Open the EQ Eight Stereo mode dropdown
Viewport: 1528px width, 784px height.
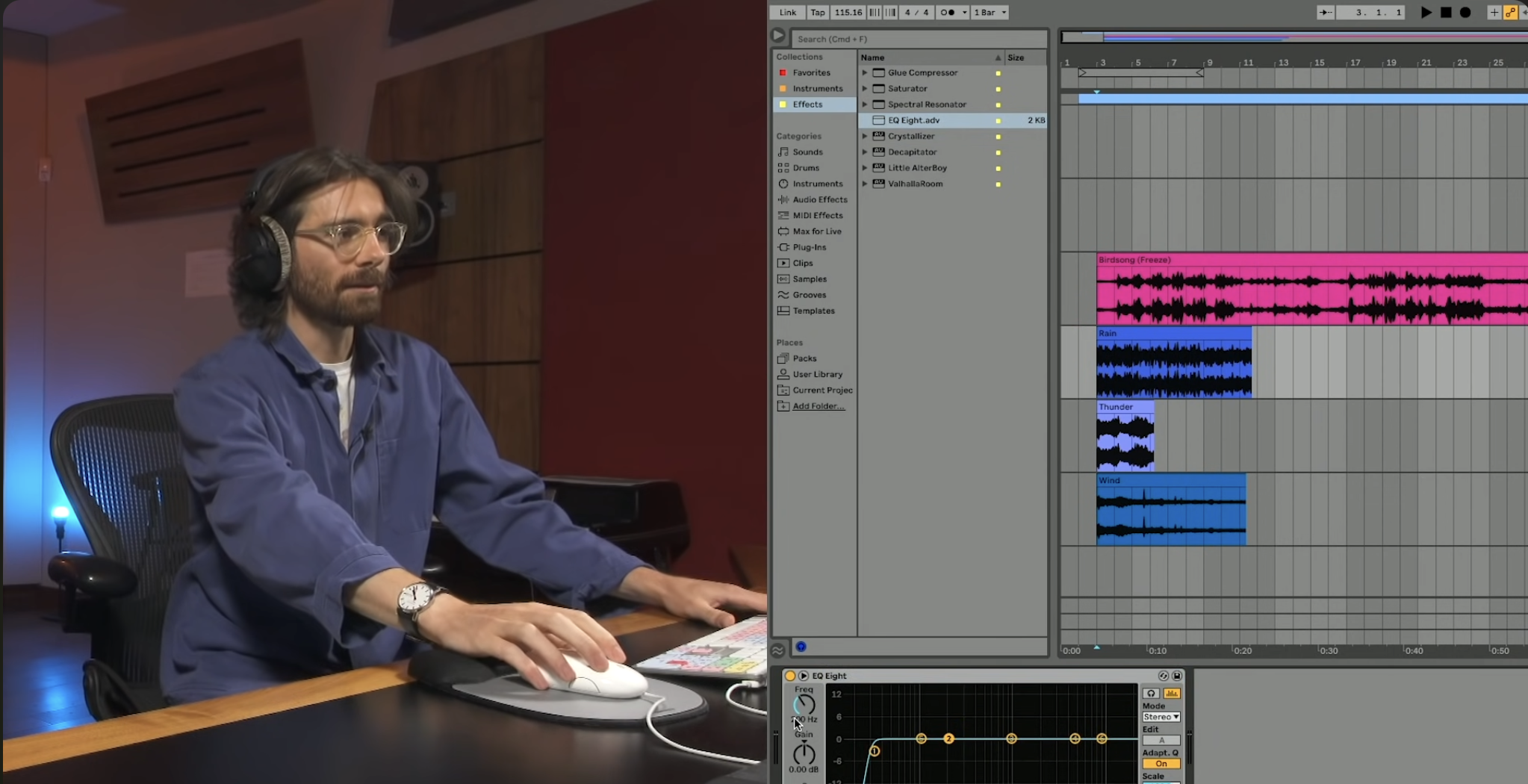[x=1161, y=717]
